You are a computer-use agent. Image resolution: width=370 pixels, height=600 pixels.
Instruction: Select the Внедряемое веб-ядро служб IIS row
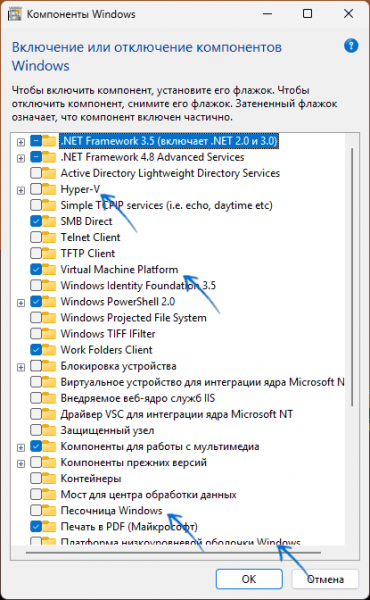pos(138,398)
